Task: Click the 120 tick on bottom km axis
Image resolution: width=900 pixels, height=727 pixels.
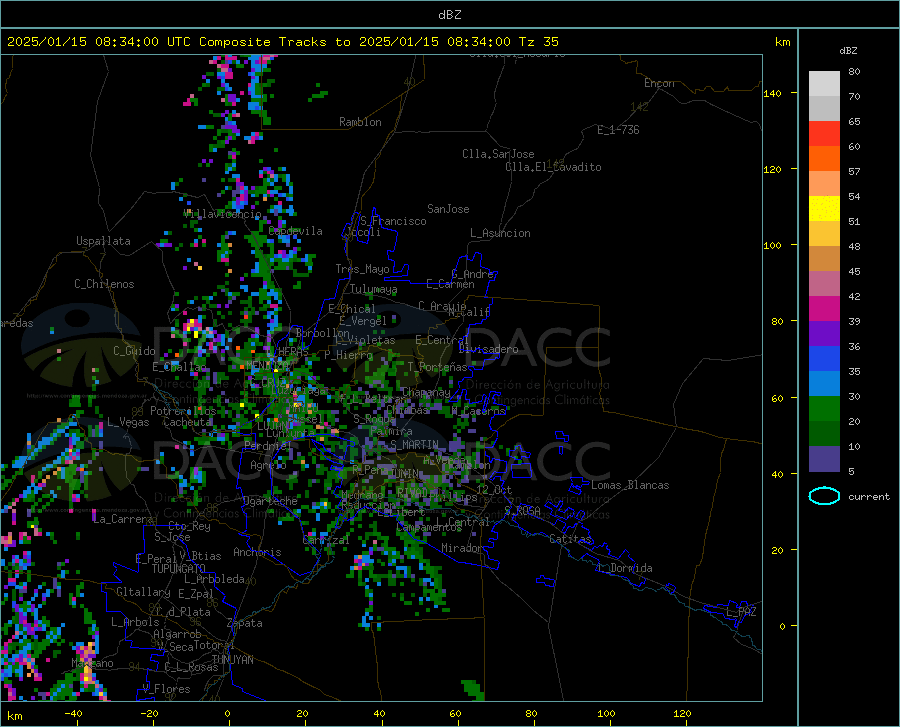Action: tap(682, 714)
